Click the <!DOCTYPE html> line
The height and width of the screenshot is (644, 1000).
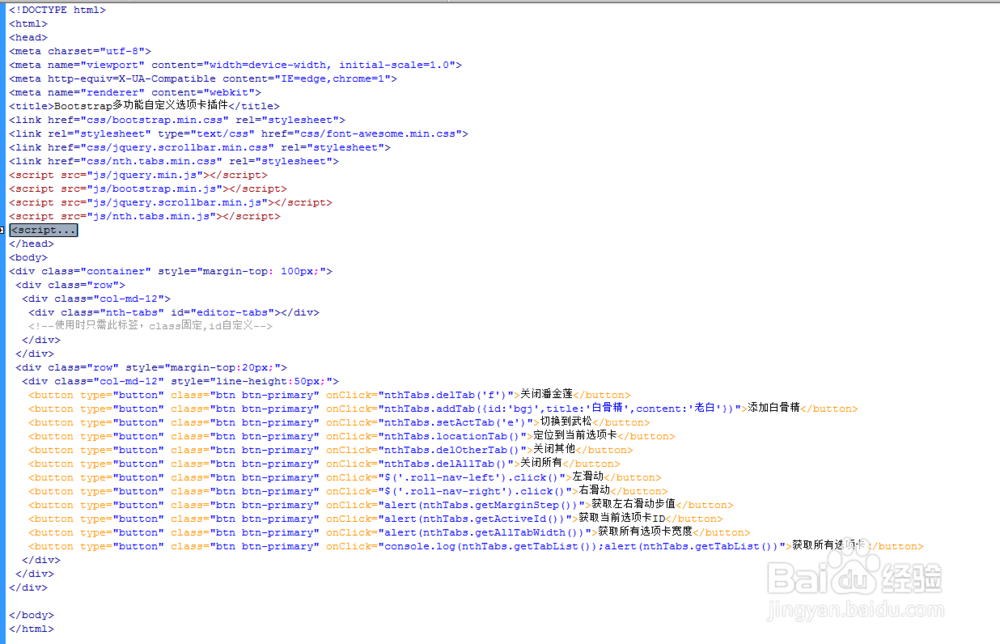click(57, 10)
